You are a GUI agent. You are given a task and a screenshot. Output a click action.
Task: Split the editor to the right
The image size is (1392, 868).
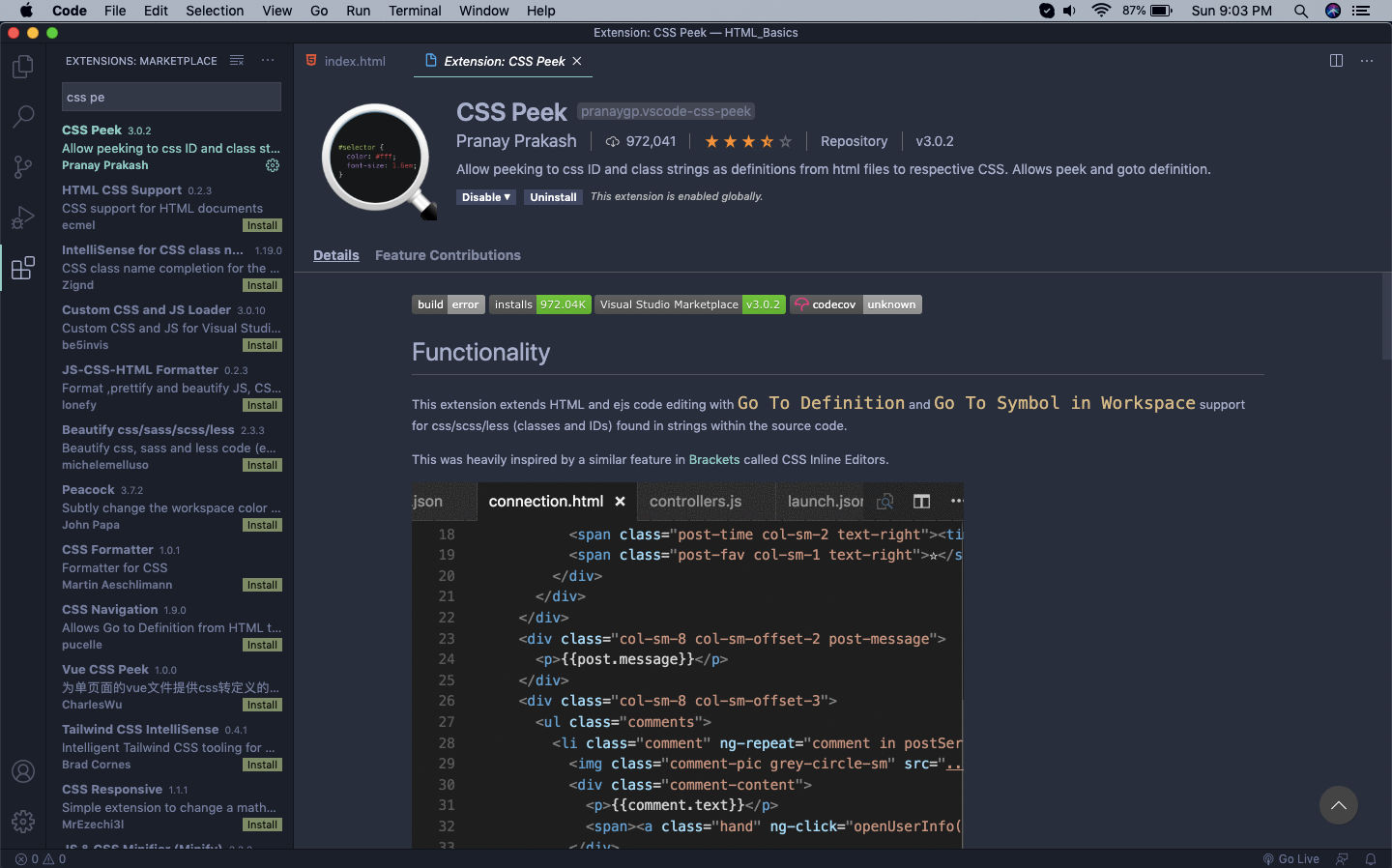pyautogui.click(x=1336, y=61)
